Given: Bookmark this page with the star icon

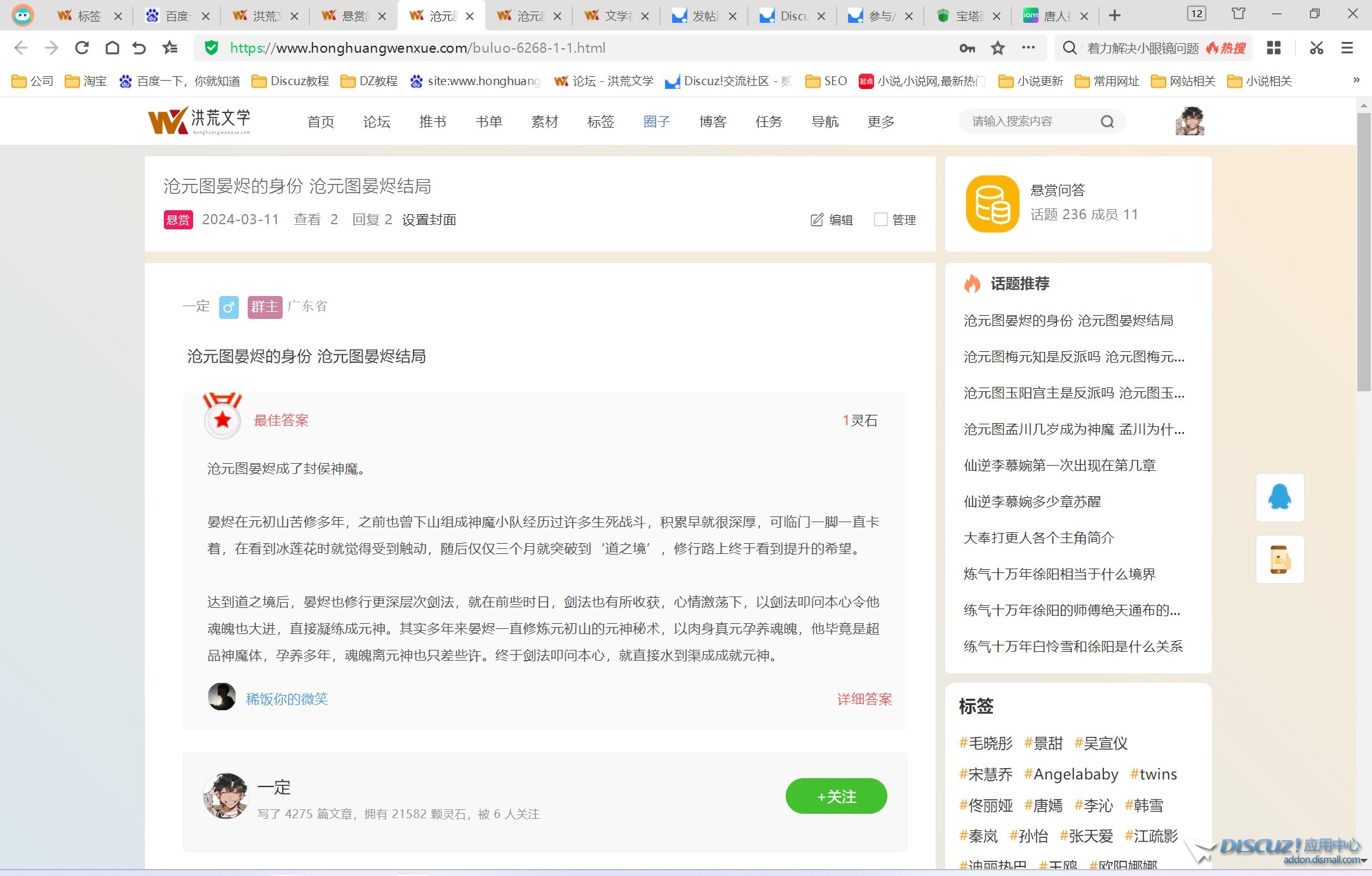Looking at the screenshot, I should coord(998,48).
